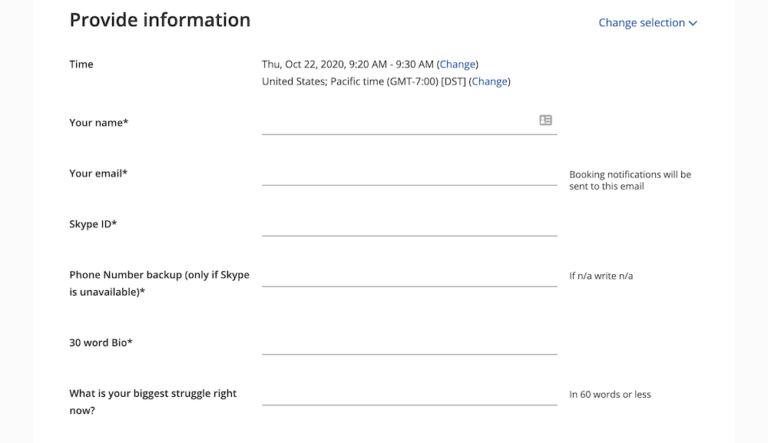This screenshot has height=443, width=768.
Task: Click the biggest struggle answer field
Action: [409, 394]
